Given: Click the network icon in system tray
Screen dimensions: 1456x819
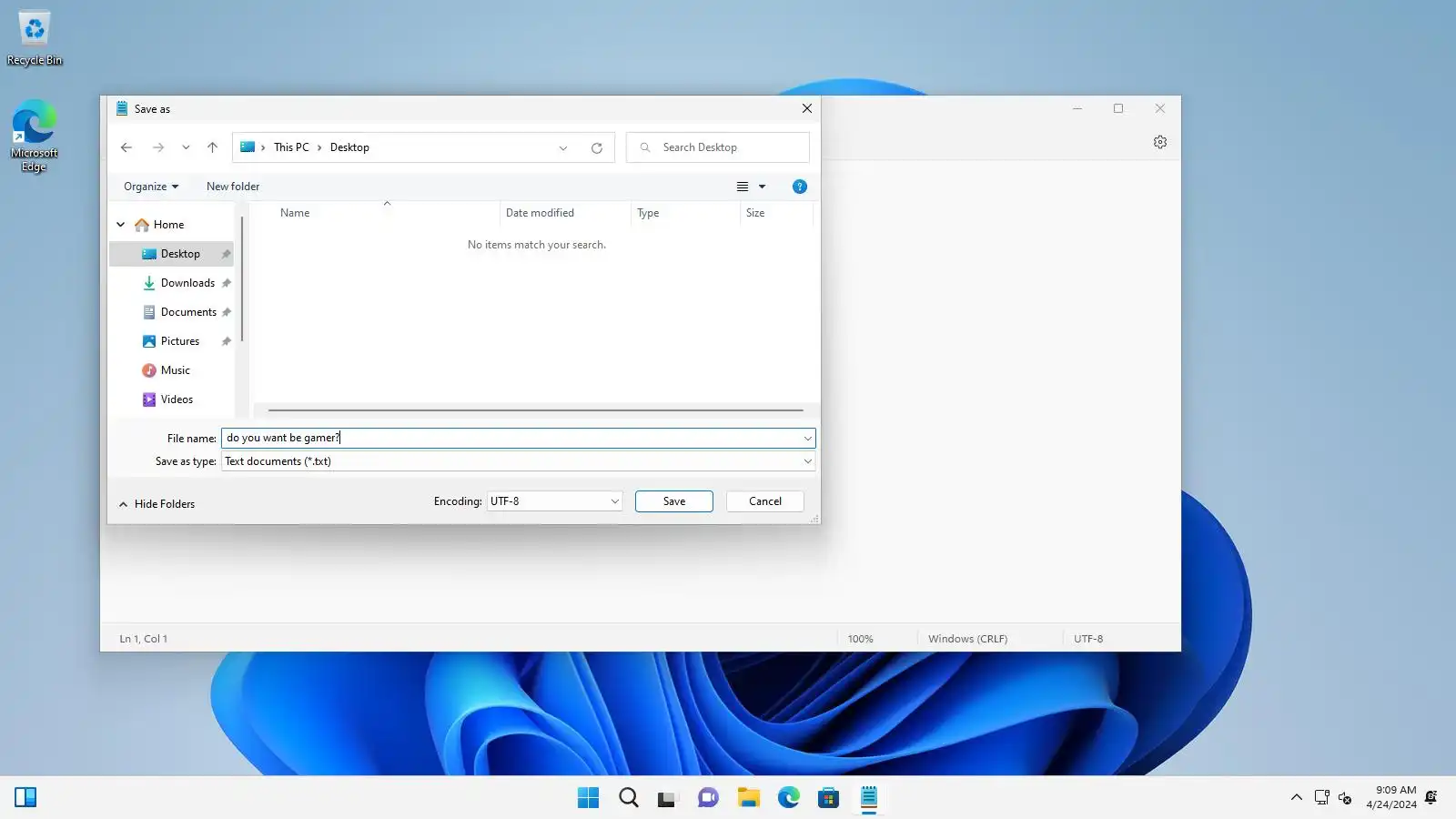Looking at the screenshot, I should point(1322,798).
